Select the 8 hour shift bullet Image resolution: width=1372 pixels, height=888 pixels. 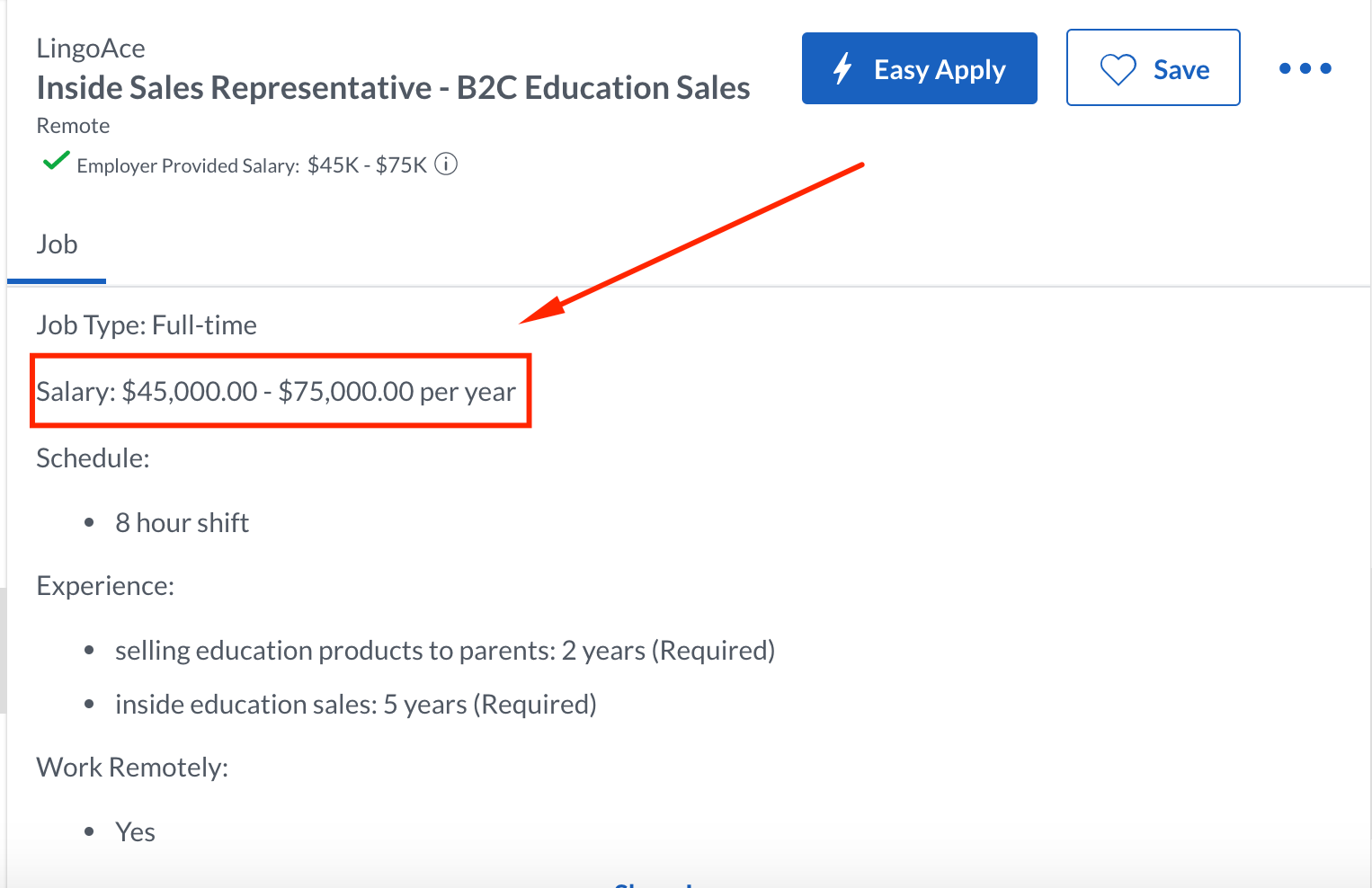pyautogui.click(x=182, y=523)
